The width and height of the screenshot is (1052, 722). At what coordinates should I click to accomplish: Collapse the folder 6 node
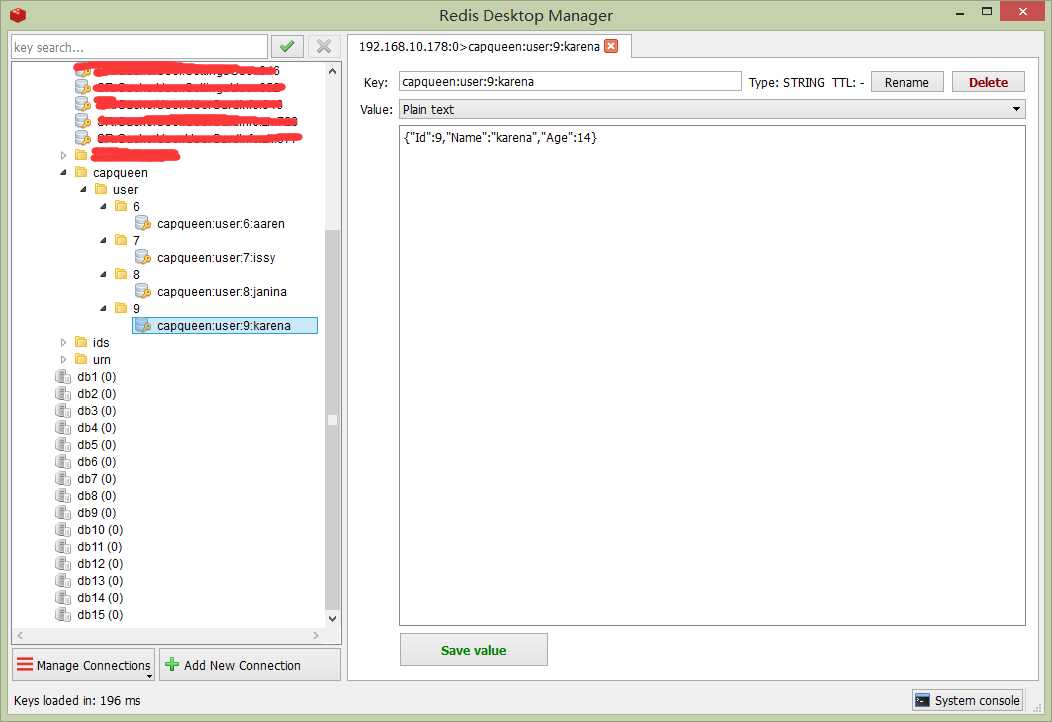click(103, 206)
